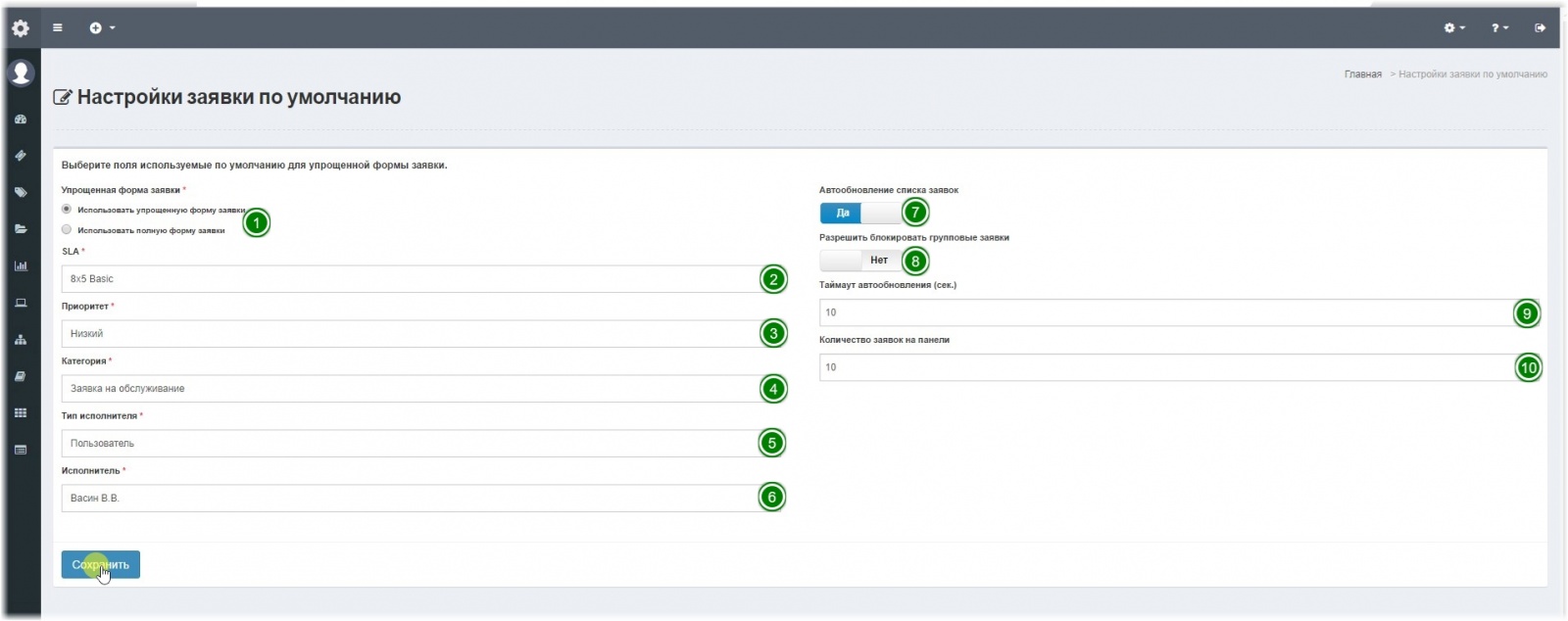Open the tags icon in sidebar
Screen dimensions: 1568x621
(x=21, y=193)
